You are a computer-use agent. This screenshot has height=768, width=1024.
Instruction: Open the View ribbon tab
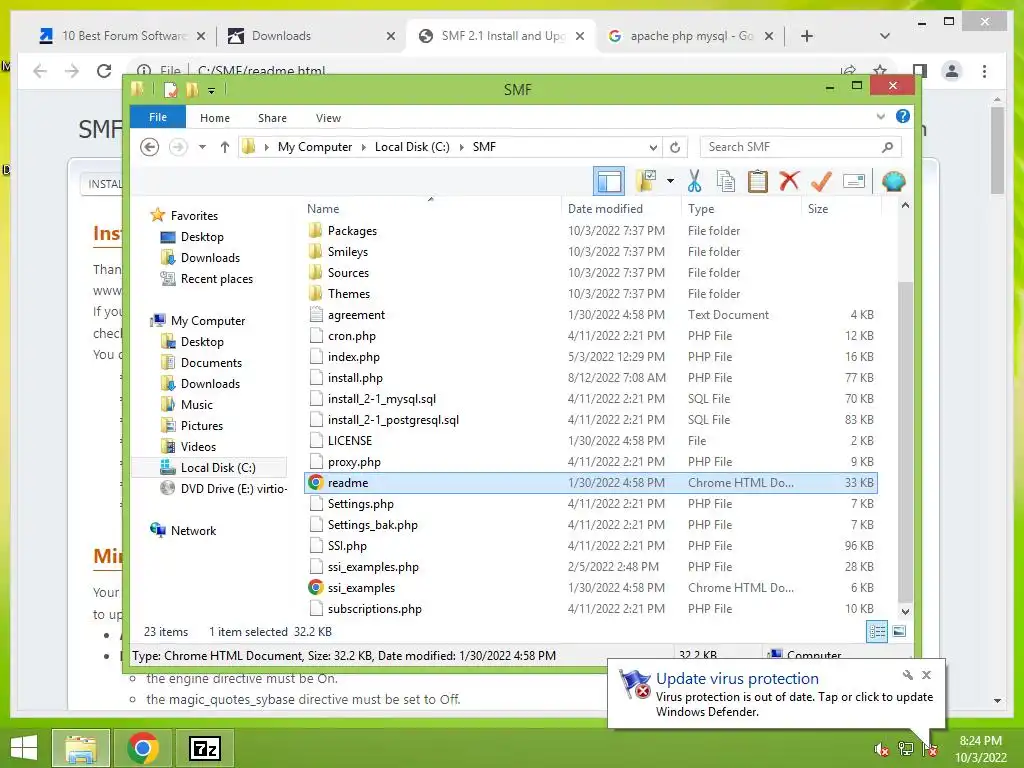click(x=328, y=118)
